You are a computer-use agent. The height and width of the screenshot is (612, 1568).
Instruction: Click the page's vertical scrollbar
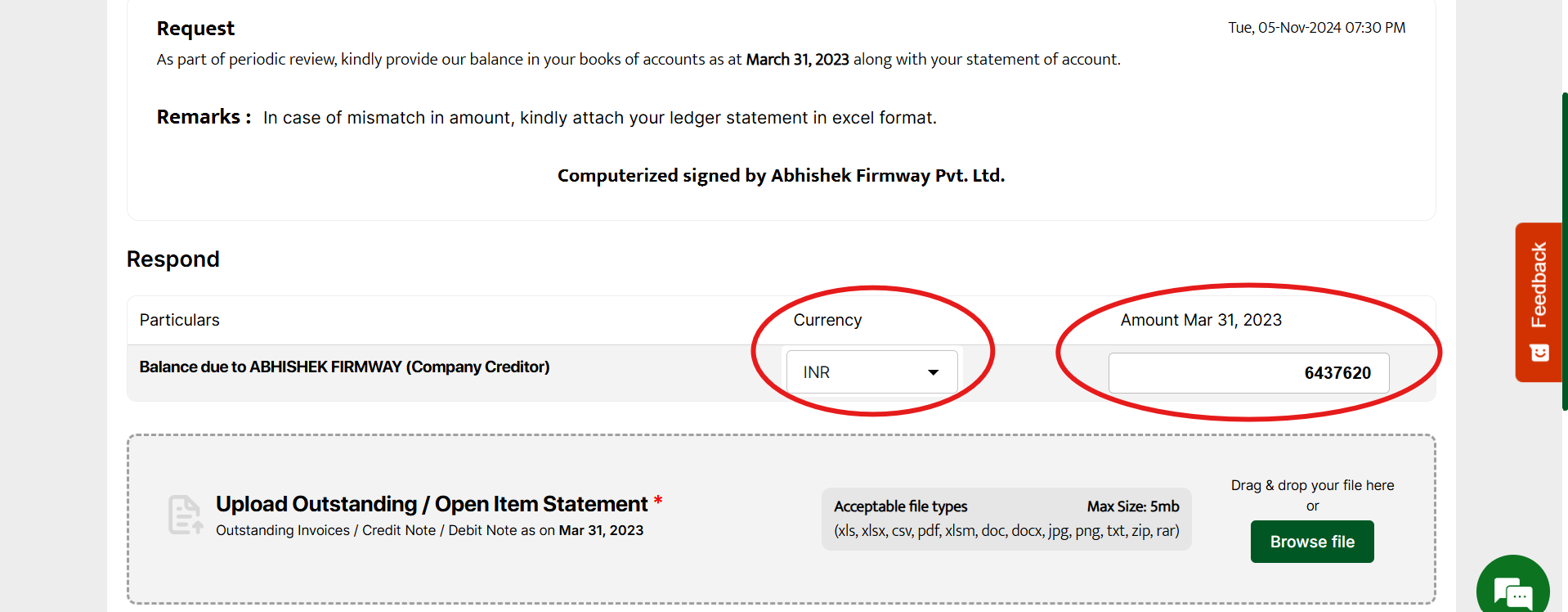pos(1564,245)
